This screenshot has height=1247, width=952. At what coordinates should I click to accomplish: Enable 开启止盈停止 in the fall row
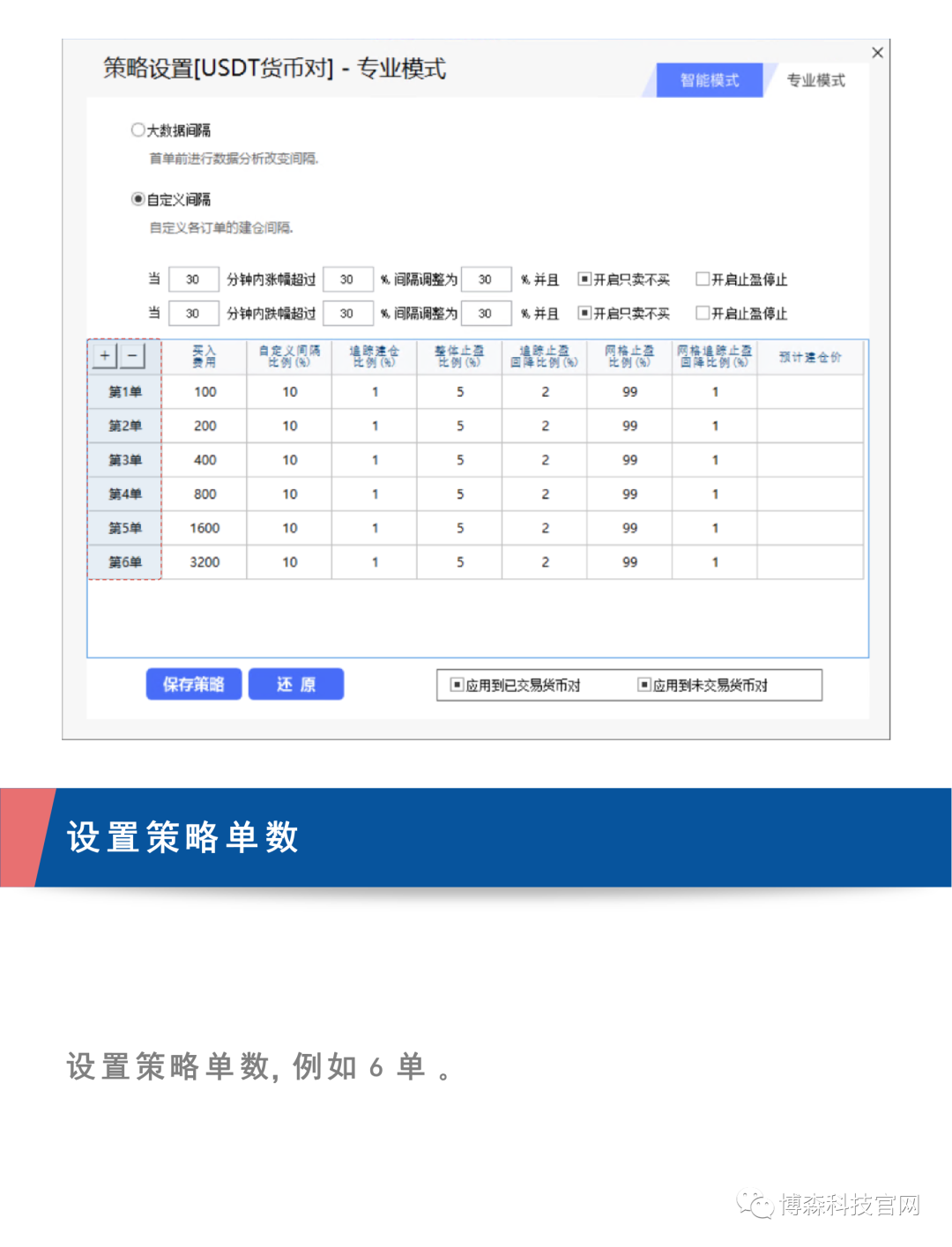click(703, 313)
